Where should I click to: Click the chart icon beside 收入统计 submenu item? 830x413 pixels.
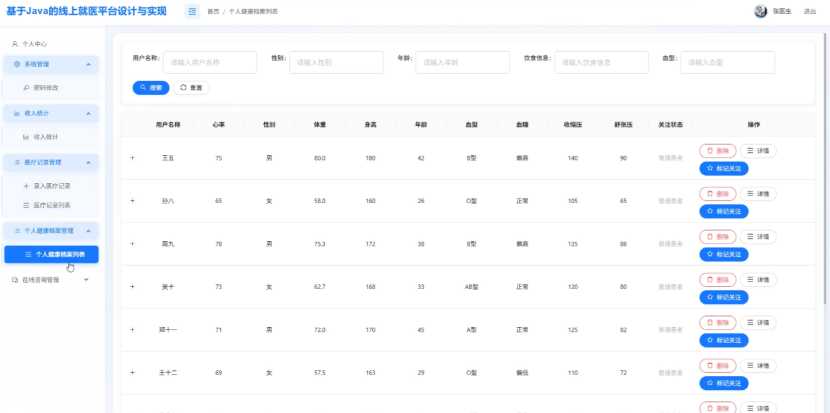(x=26, y=137)
